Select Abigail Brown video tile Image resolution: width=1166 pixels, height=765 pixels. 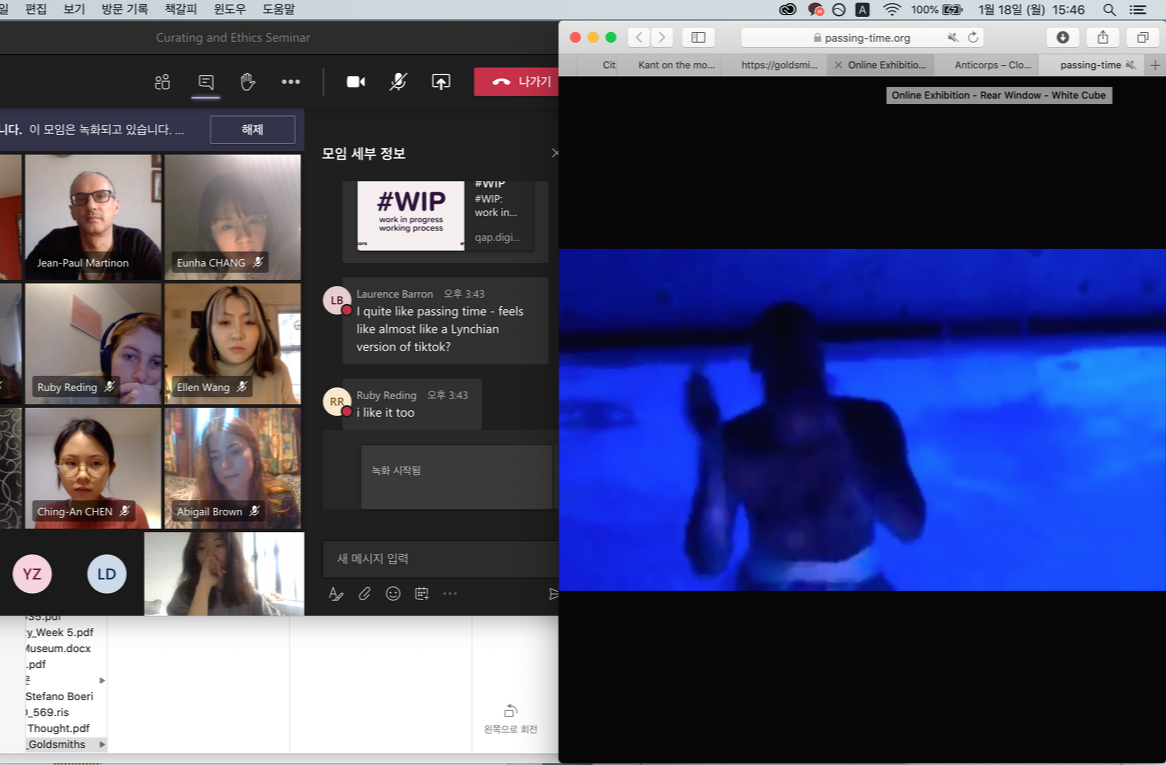coord(233,468)
